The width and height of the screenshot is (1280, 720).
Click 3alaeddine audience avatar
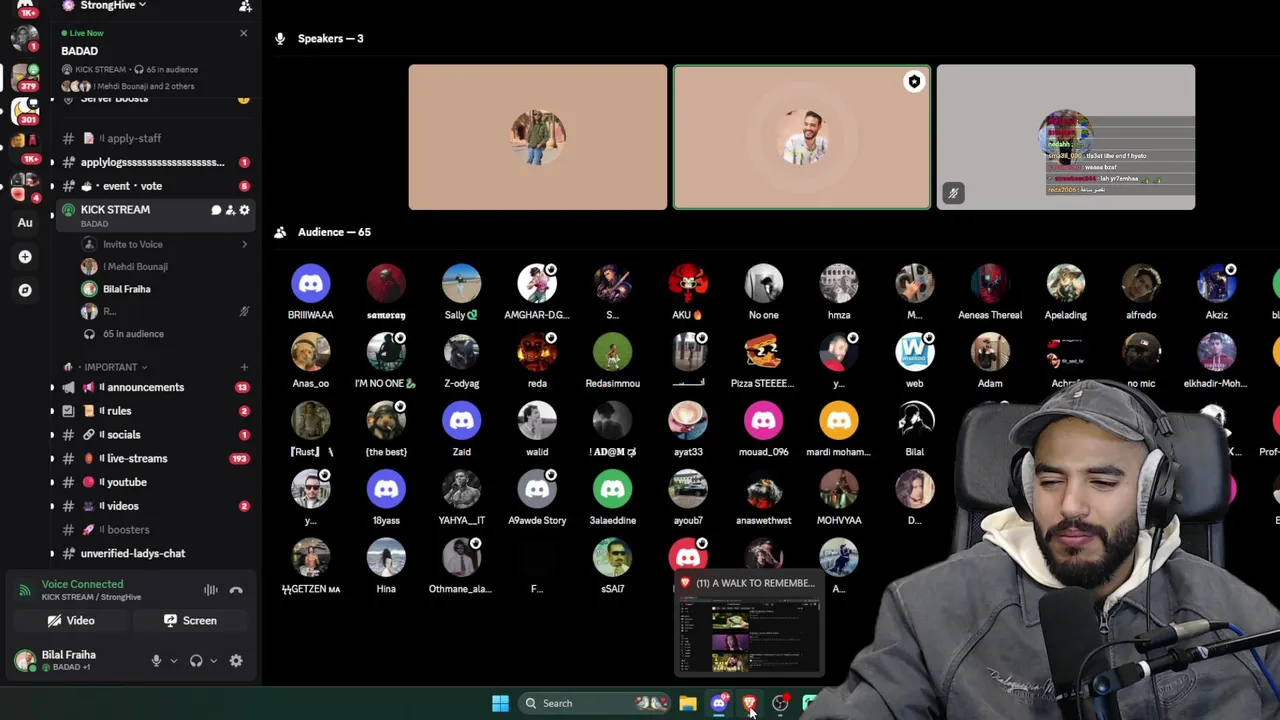(x=613, y=489)
